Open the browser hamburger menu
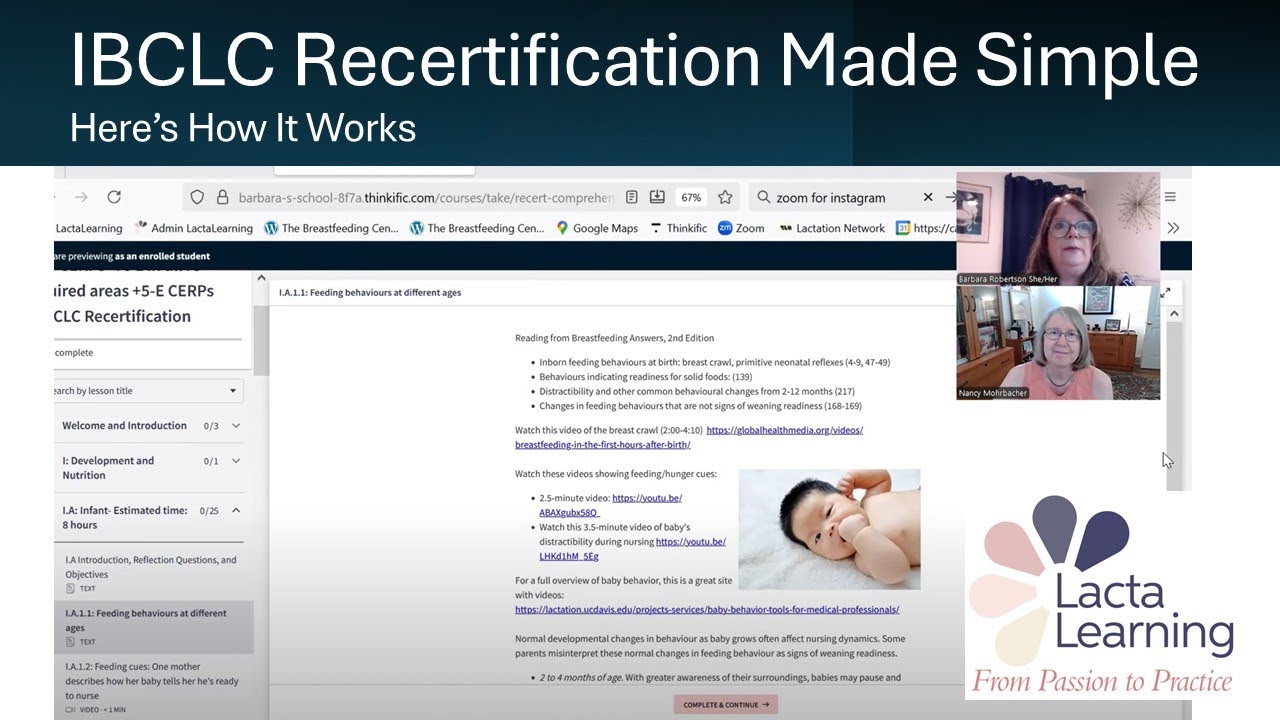Viewport: 1280px width, 720px height. click(x=1170, y=197)
